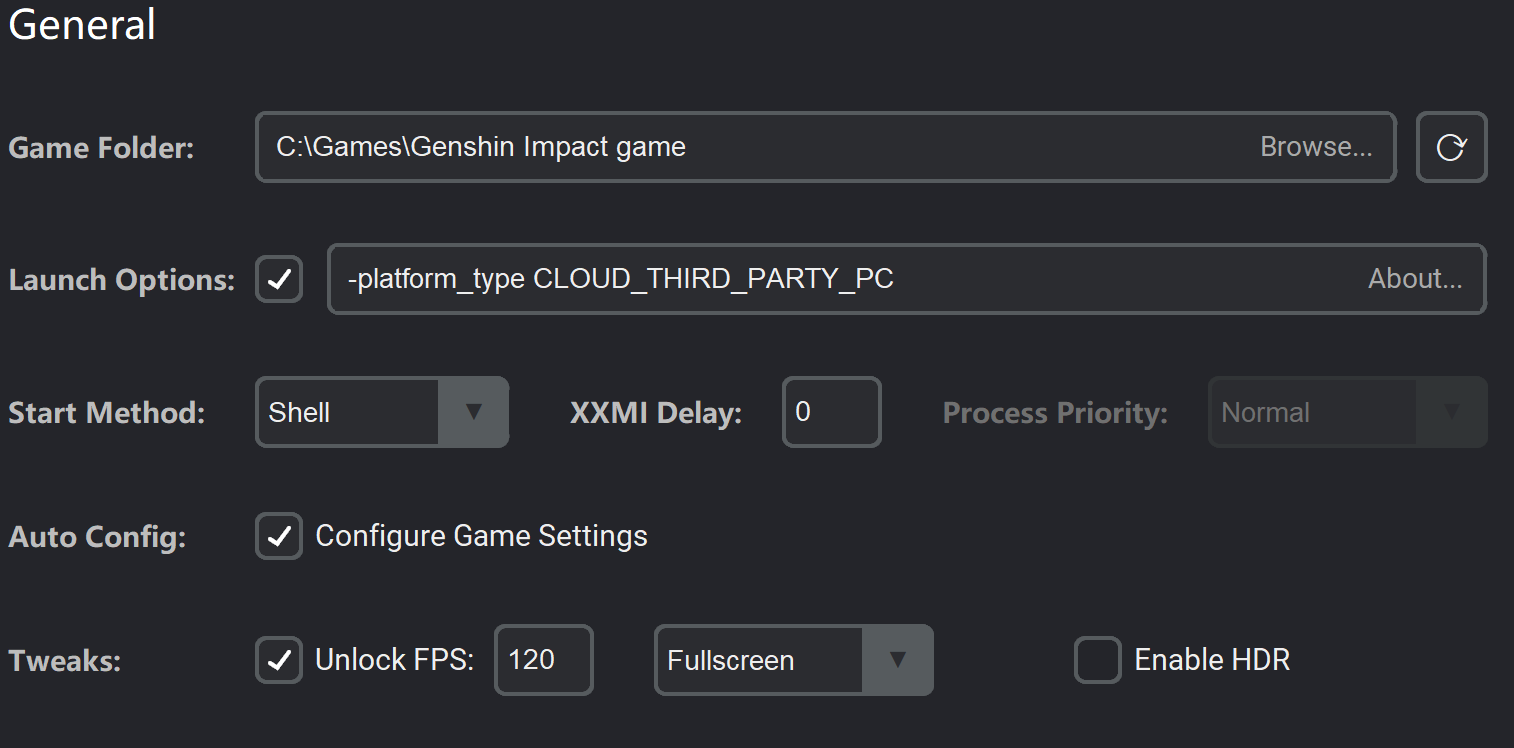Focus the XXMI Delay input box
Viewport: 1514px width, 748px height.
click(x=831, y=412)
